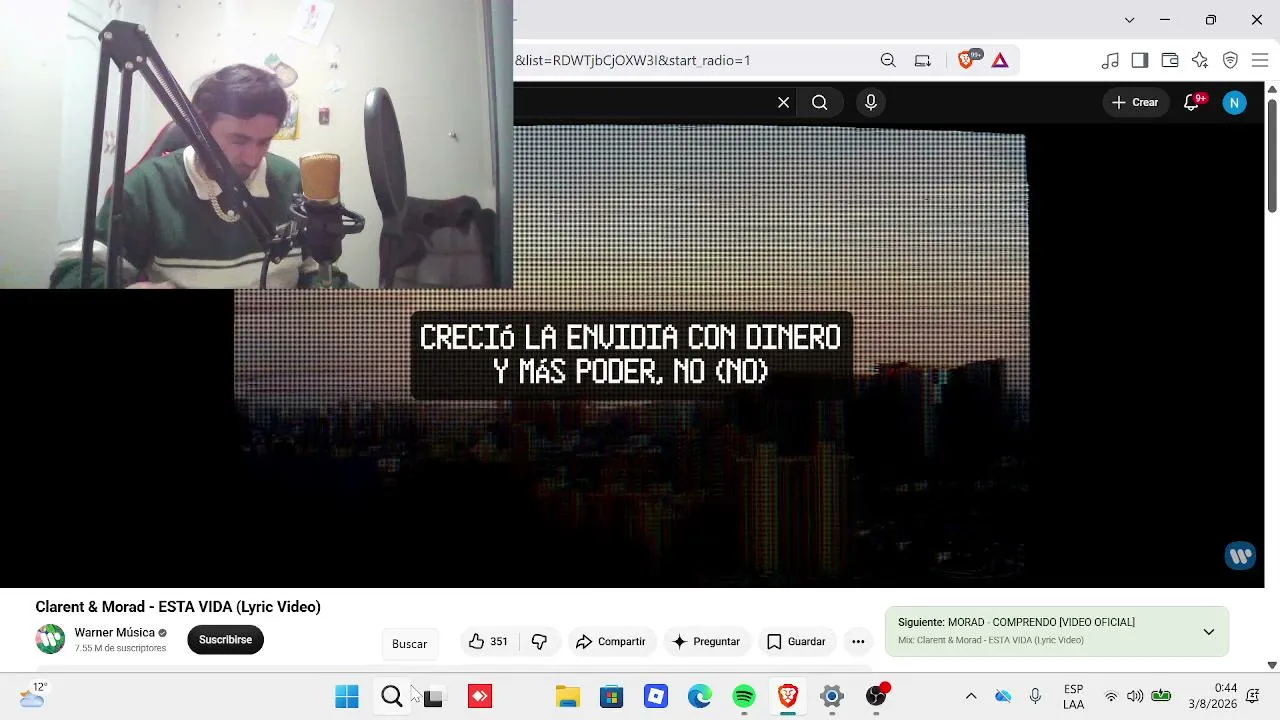Click the zoom-out magnifier in address bar
The height and width of the screenshot is (720, 1280).
coord(888,60)
